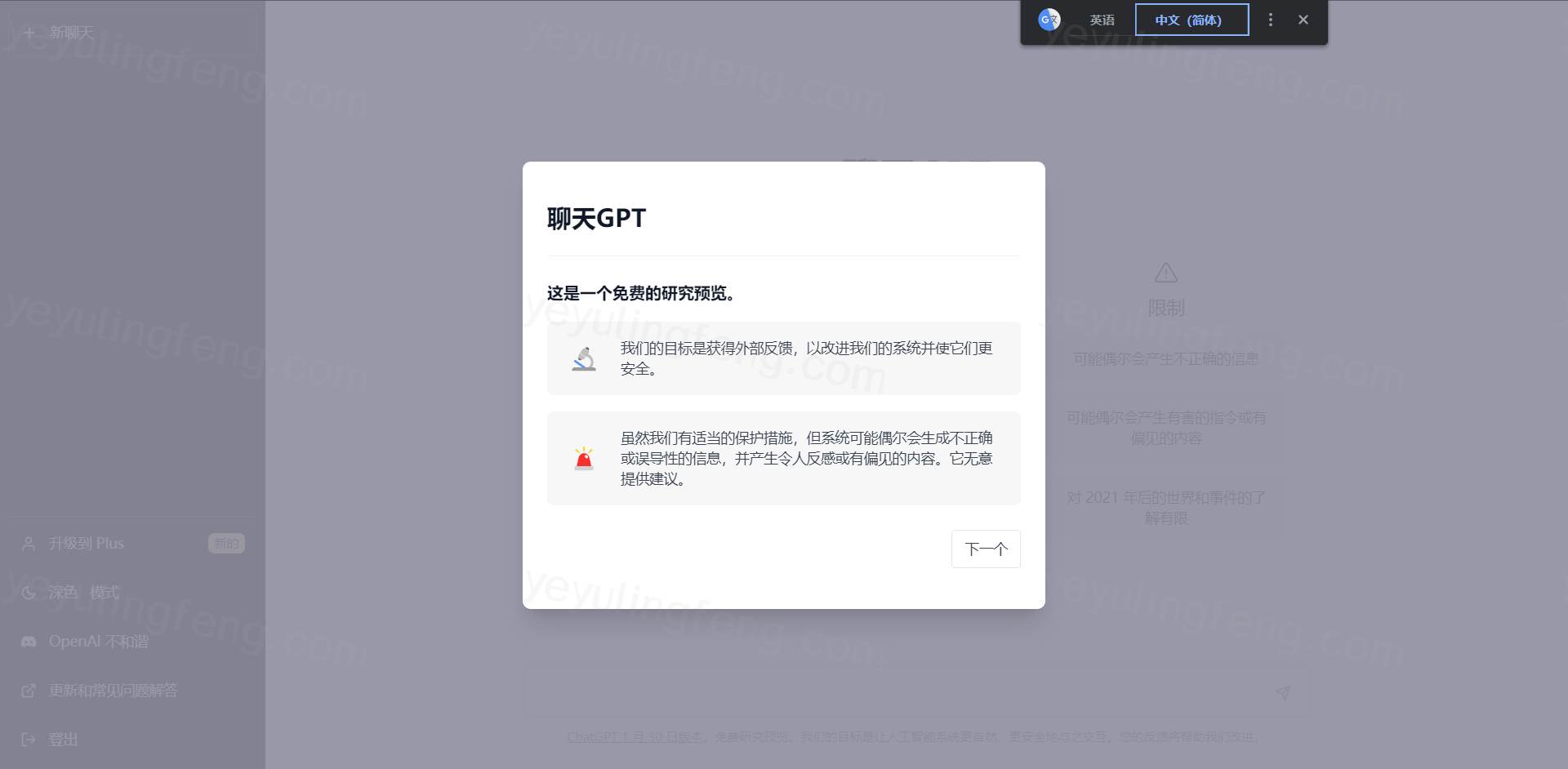
Task: Click the text about 获得外部反馈
Action: pyautogui.click(x=806, y=358)
